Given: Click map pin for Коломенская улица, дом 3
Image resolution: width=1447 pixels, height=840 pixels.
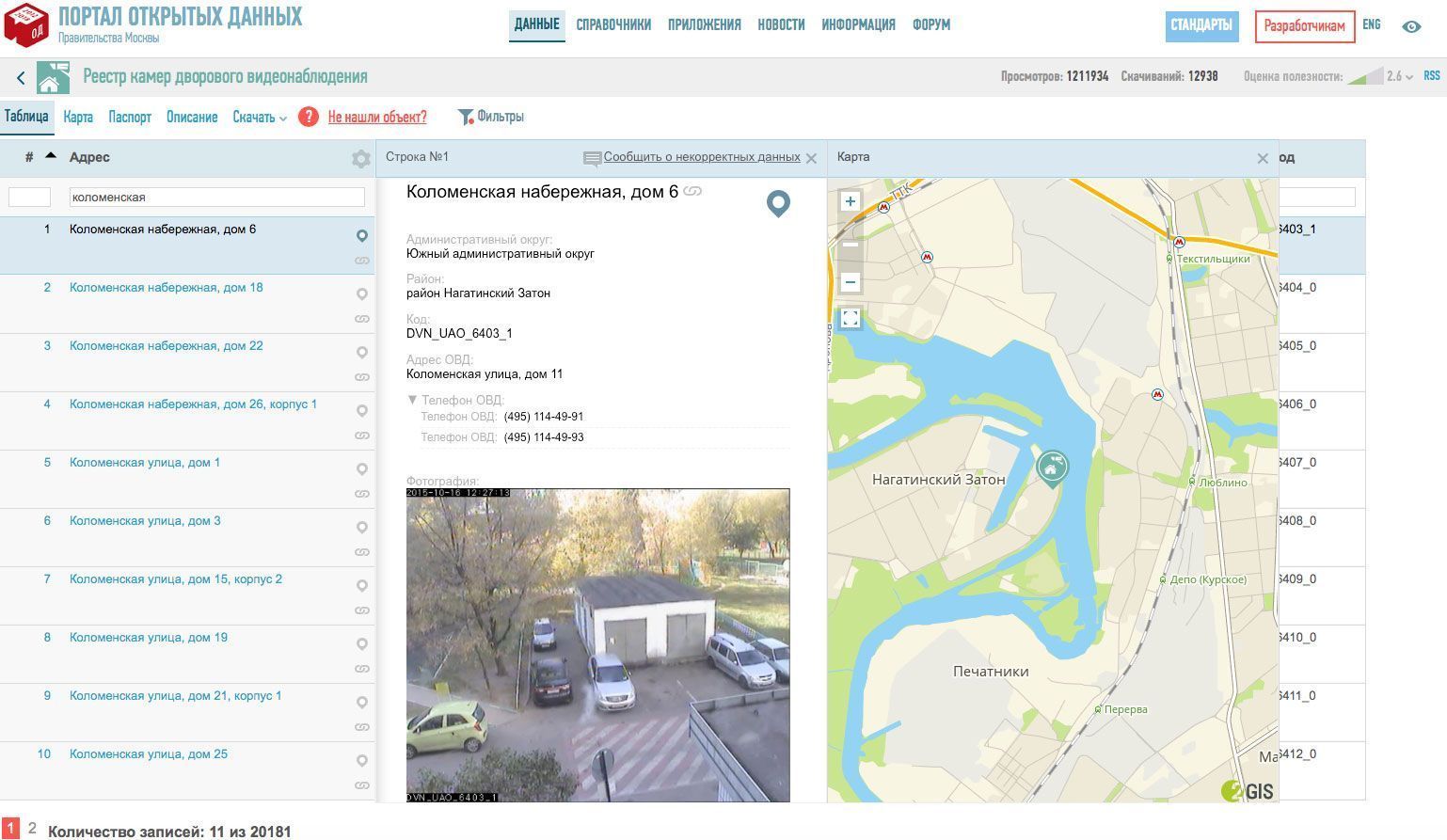Looking at the screenshot, I should pyautogui.click(x=362, y=528).
